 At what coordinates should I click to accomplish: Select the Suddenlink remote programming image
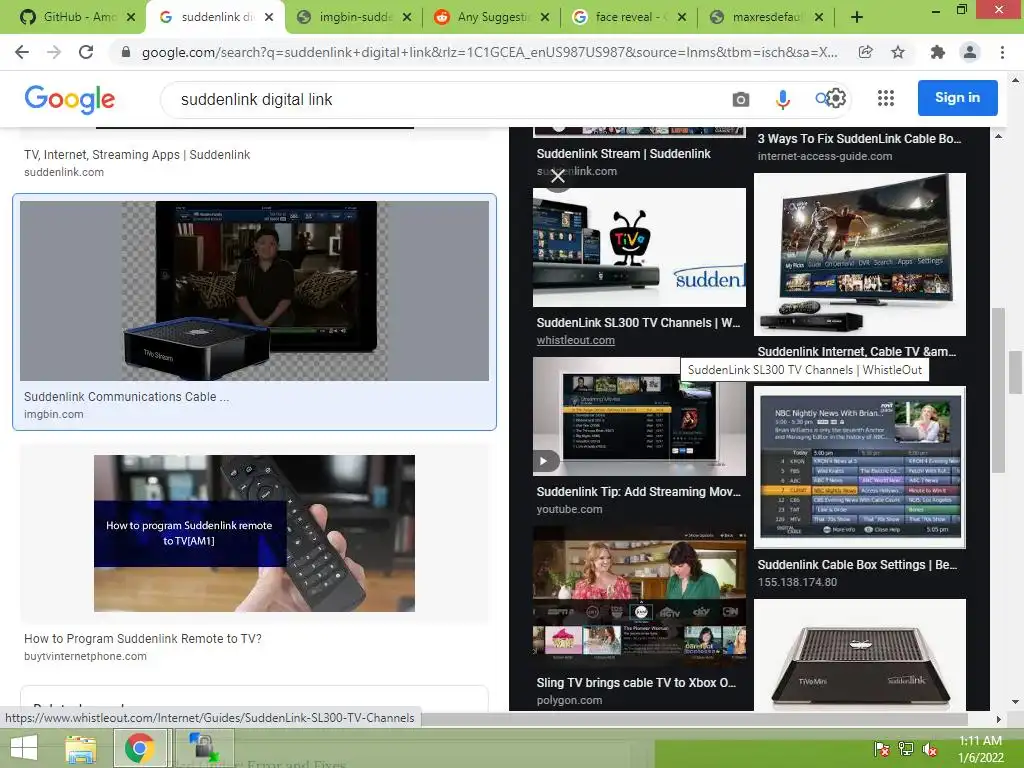(254, 534)
